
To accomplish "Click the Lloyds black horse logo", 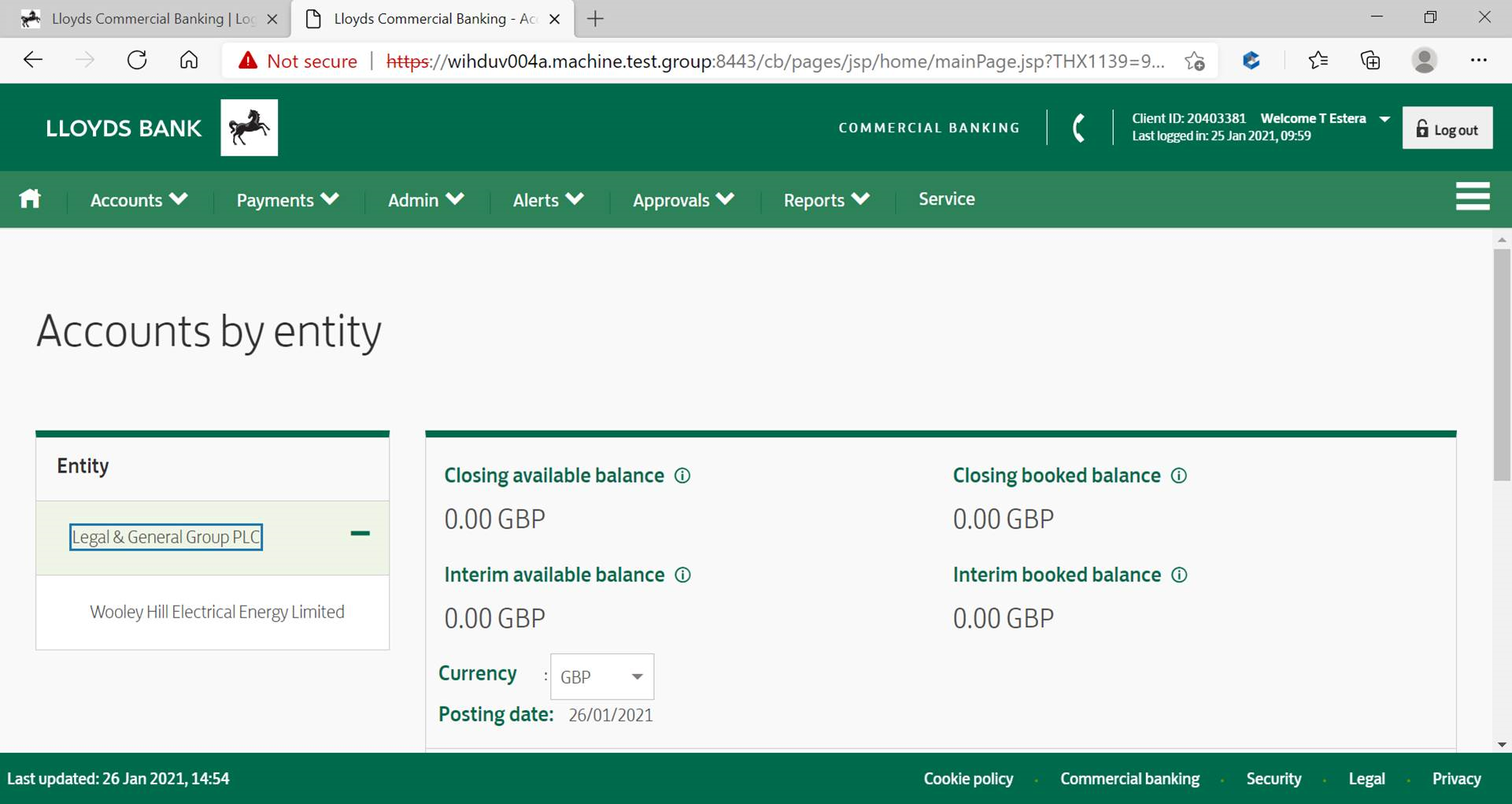I will (x=249, y=128).
